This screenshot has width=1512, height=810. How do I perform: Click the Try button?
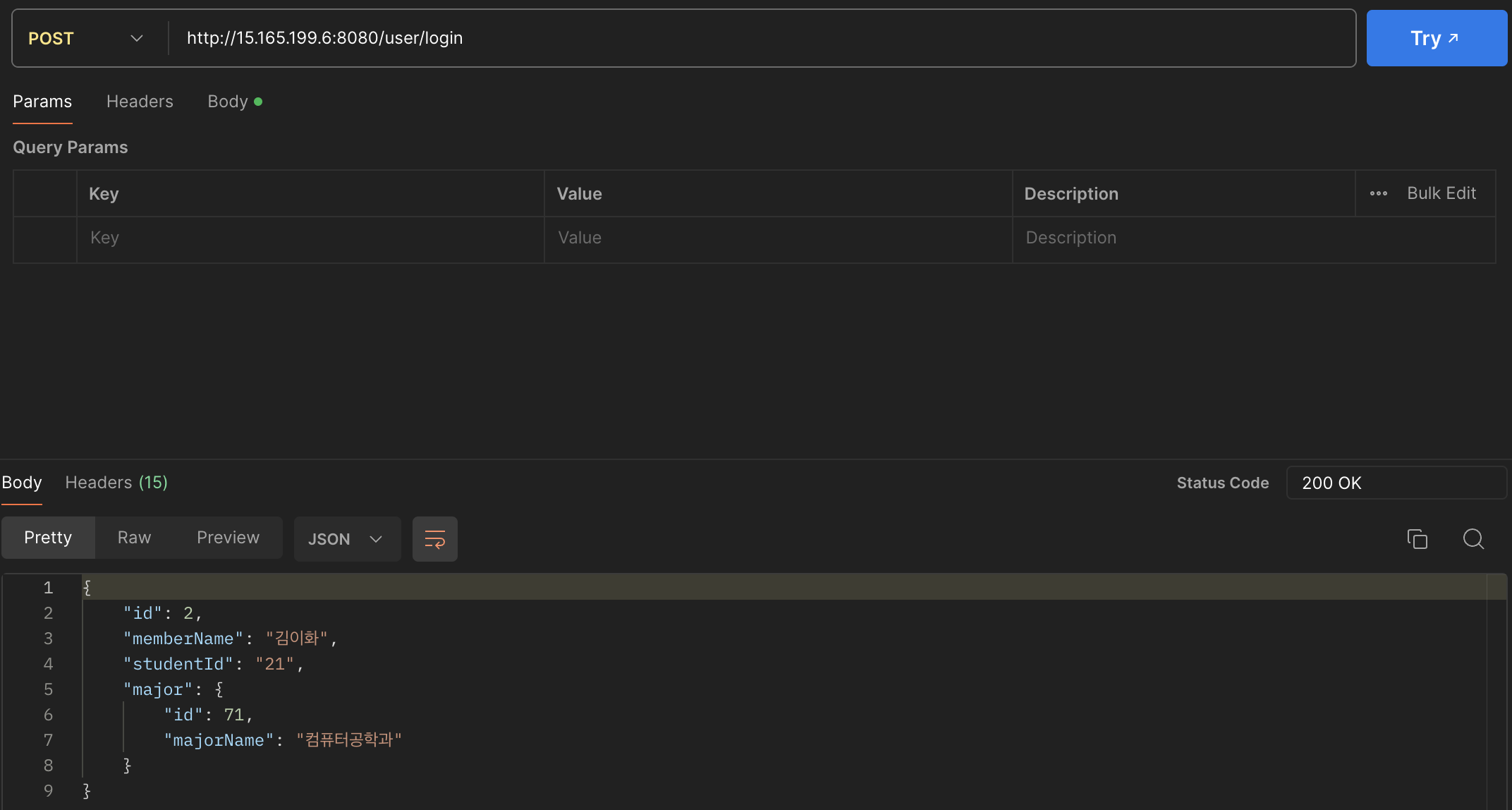pos(1436,38)
